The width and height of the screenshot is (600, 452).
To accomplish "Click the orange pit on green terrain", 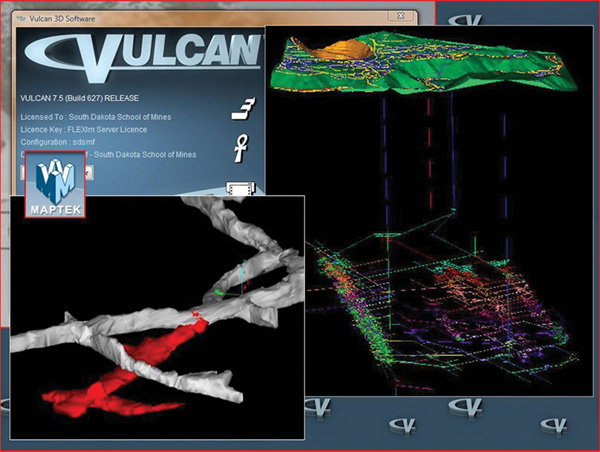I will (x=347, y=46).
